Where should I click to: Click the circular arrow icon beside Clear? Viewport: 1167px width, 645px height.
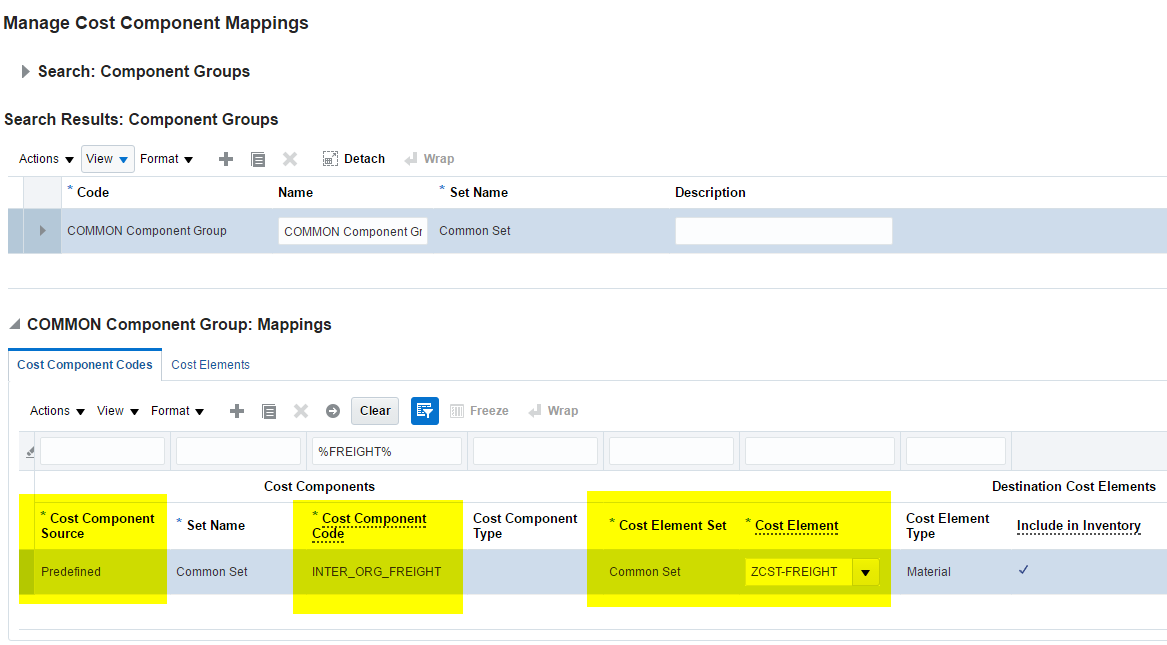(x=333, y=411)
